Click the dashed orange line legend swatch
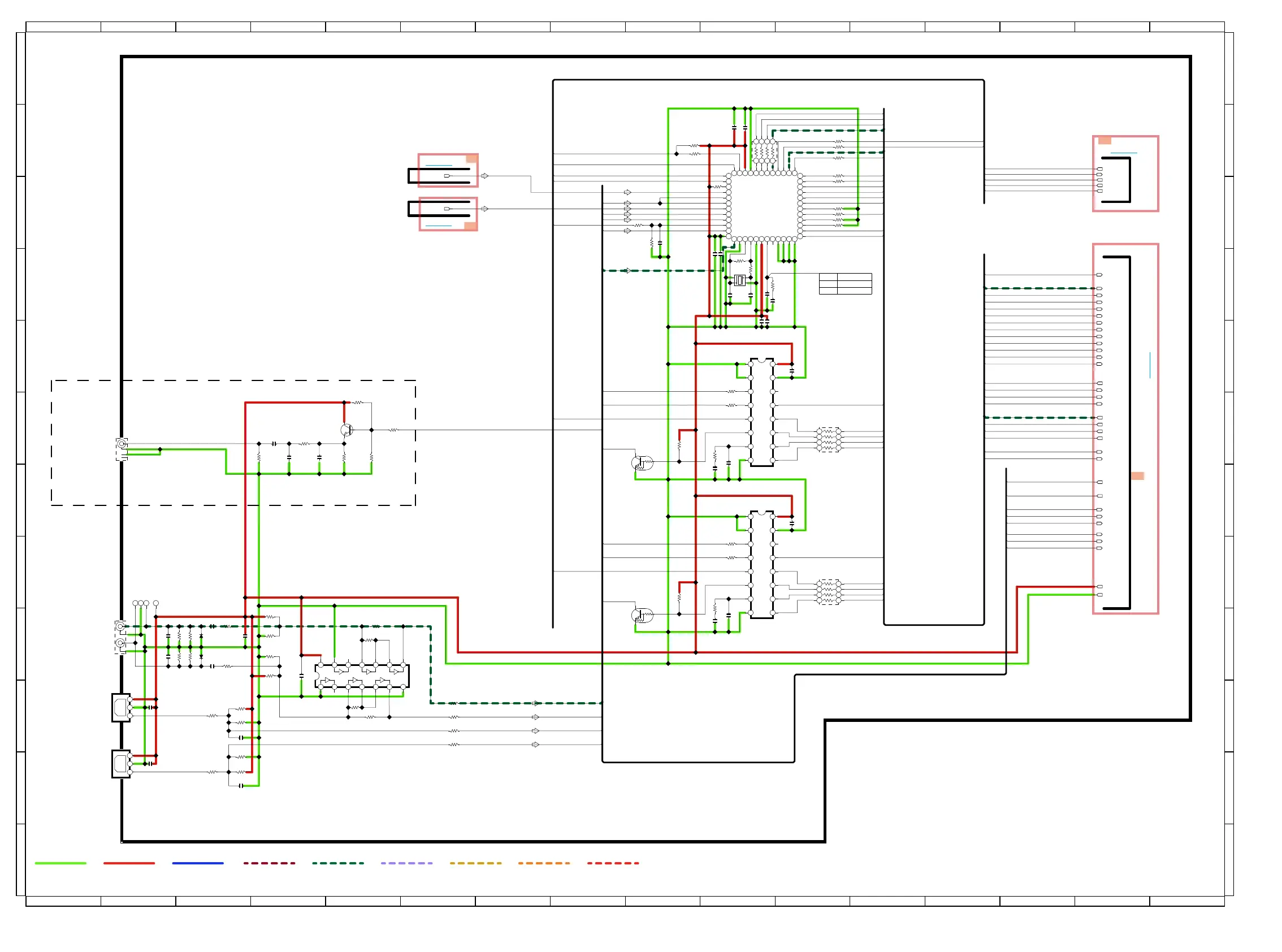Image resolution: width=1282 pixels, height=952 pixels. point(543,863)
